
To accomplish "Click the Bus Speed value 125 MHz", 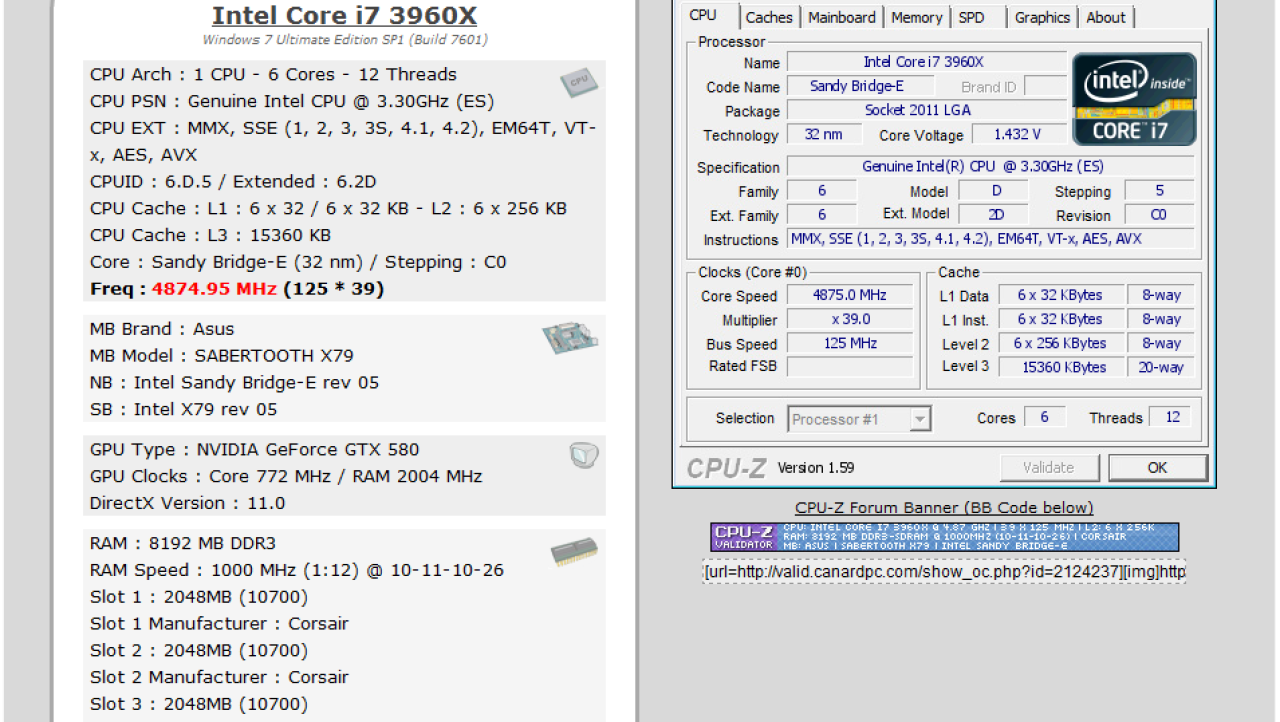I will point(850,343).
